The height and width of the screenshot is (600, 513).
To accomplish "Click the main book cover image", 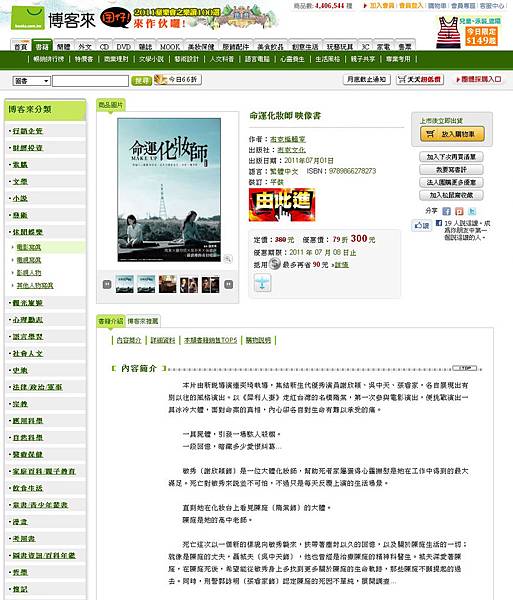I will click(x=169, y=190).
